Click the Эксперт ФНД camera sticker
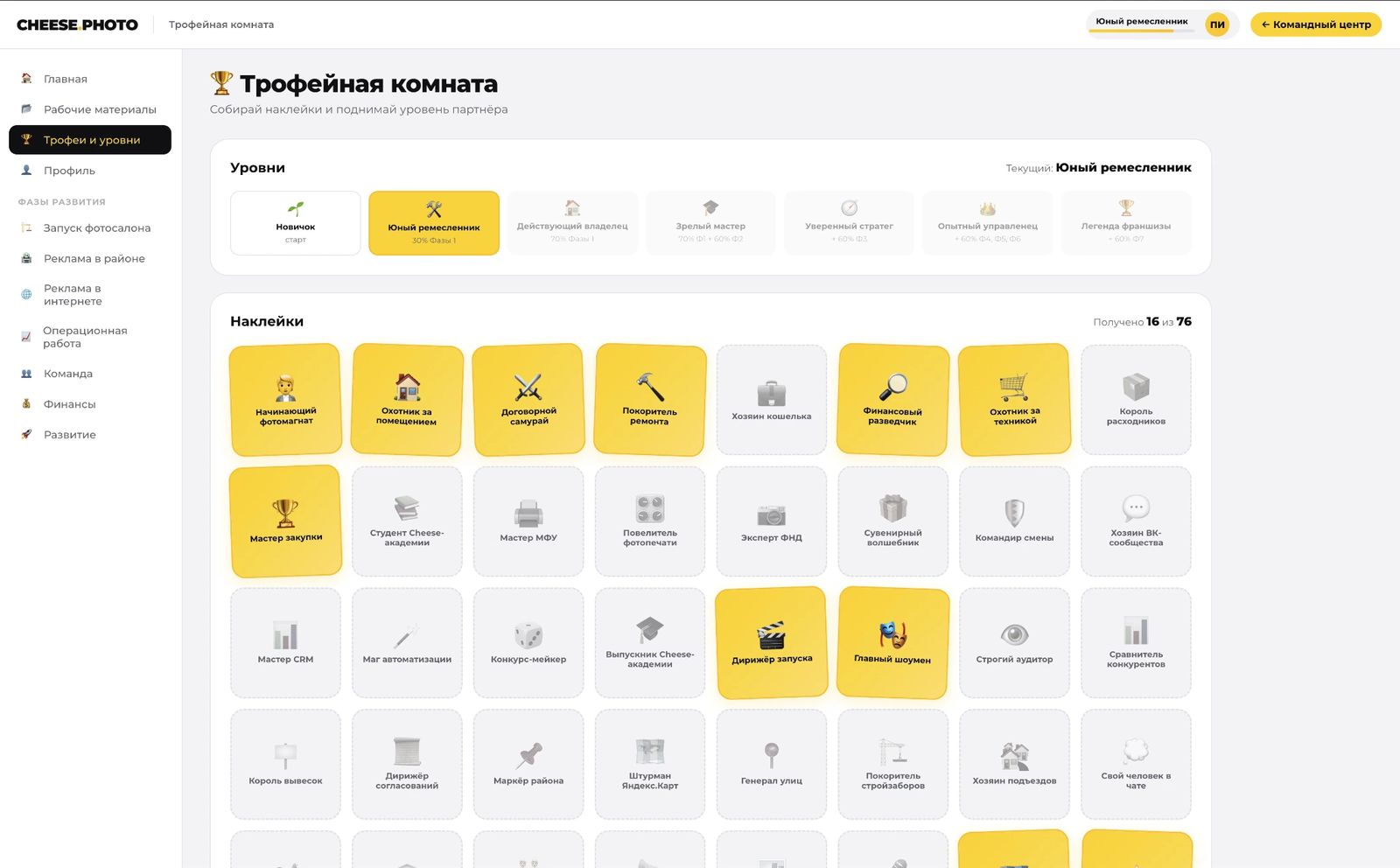 [x=772, y=521]
